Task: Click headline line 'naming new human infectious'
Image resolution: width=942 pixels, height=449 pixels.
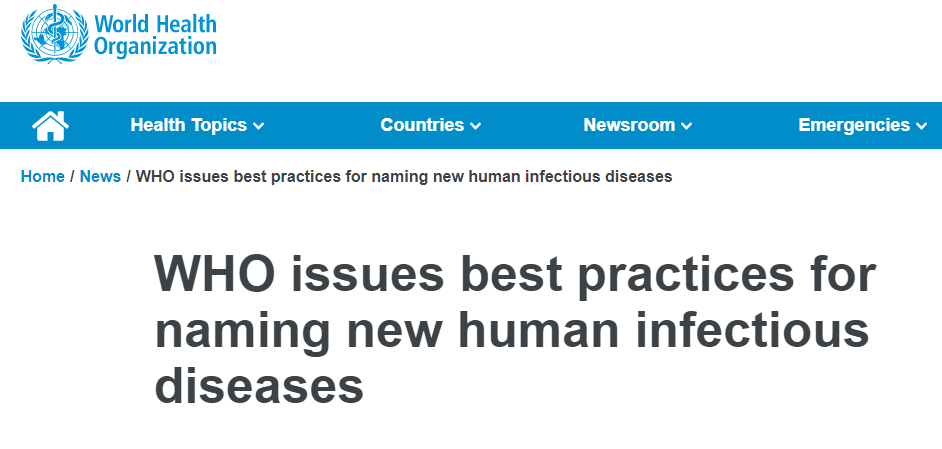Action: pyautogui.click(x=512, y=331)
